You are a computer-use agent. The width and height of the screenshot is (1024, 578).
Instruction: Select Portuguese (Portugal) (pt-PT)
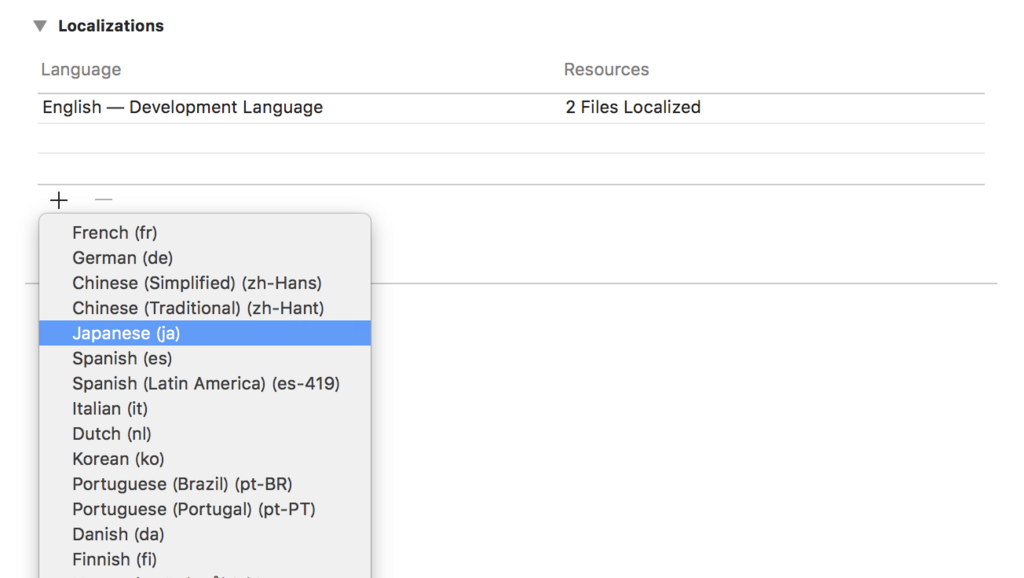pos(205,509)
